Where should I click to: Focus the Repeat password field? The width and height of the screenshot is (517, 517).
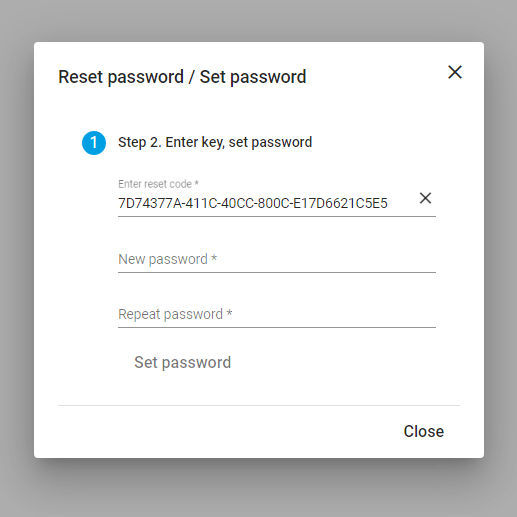(x=277, y=314)
